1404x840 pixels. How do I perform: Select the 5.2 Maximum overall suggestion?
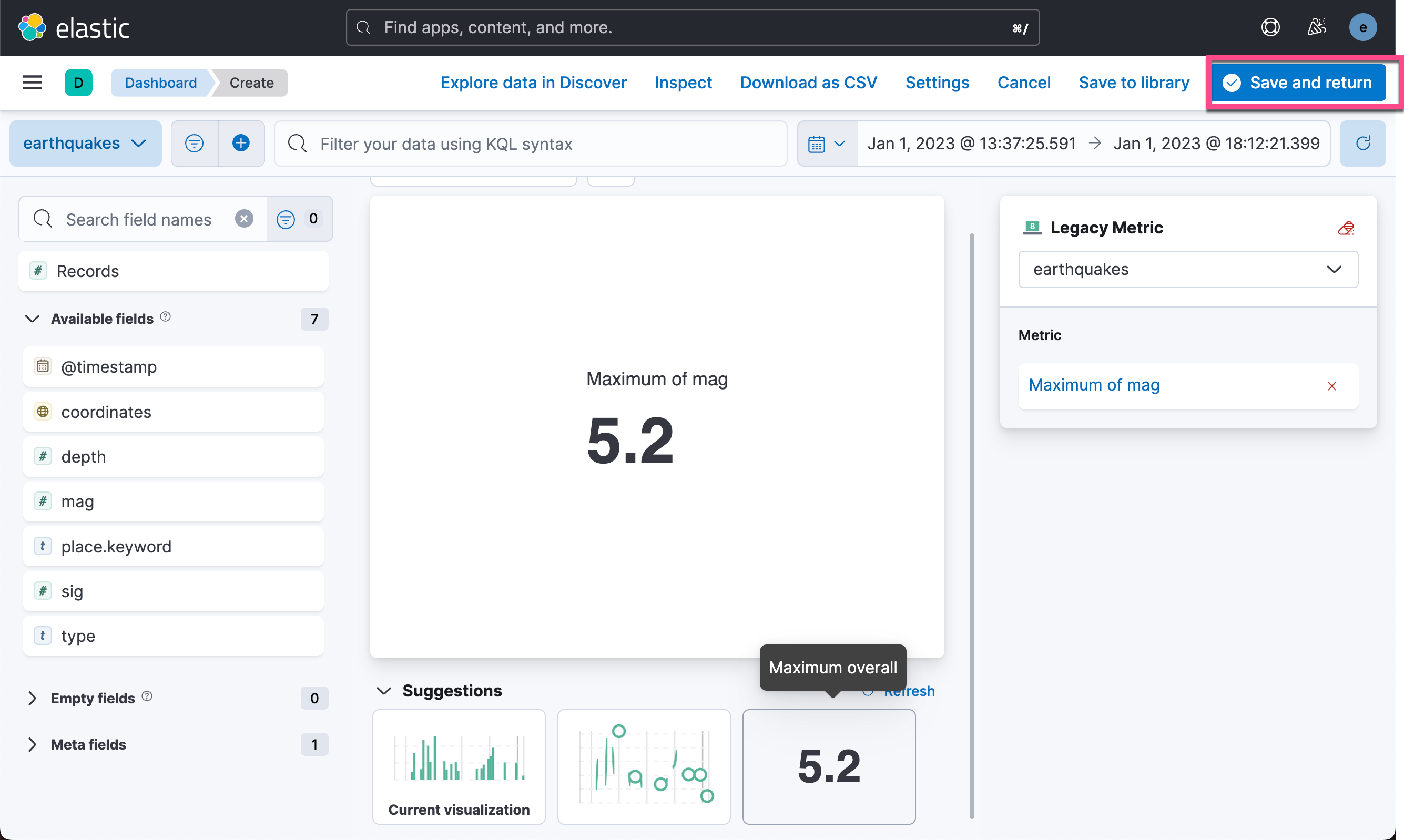pyautogui.click(x=829, y=766)
